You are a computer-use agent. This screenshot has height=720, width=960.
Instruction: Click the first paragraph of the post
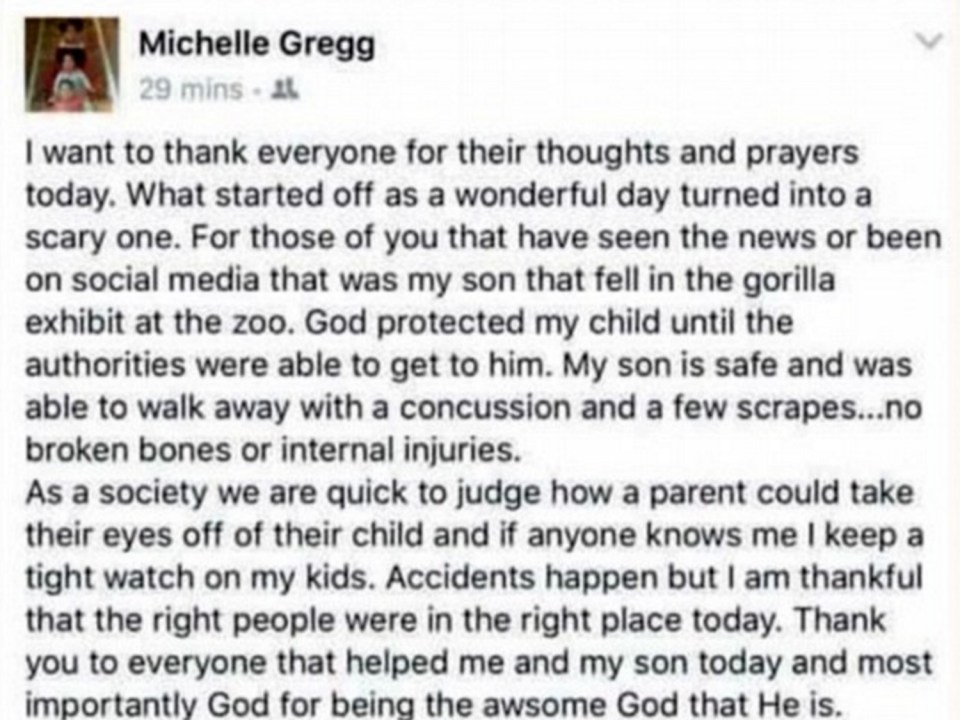coord(483,301)
